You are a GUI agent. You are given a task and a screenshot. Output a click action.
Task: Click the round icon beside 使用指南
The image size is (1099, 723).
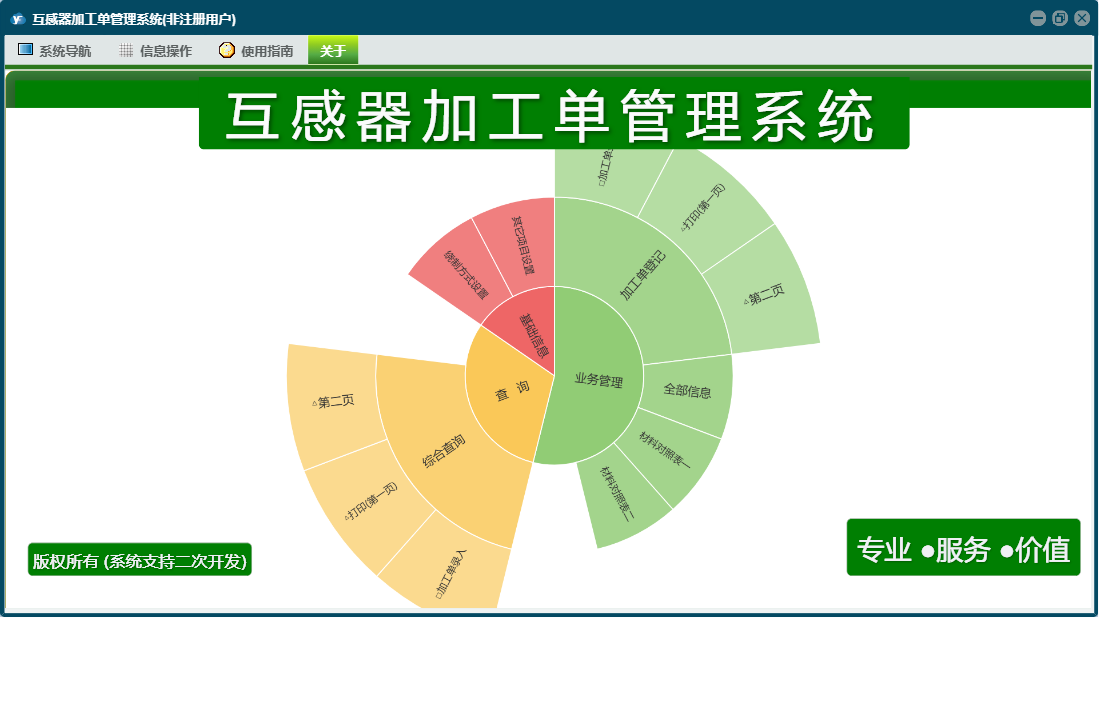tap(226, 50)
